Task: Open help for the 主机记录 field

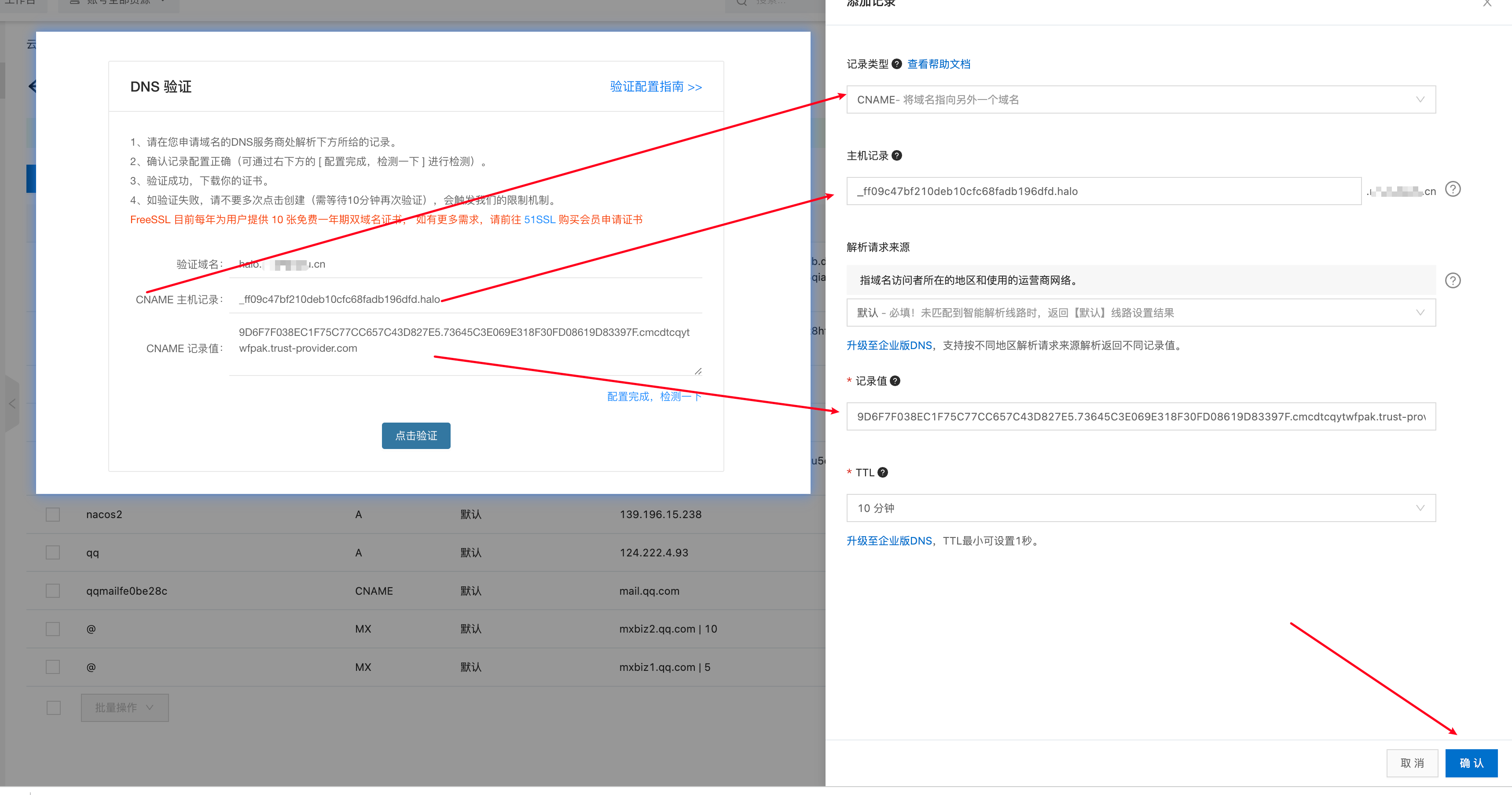Action: (x=896, y=155)
